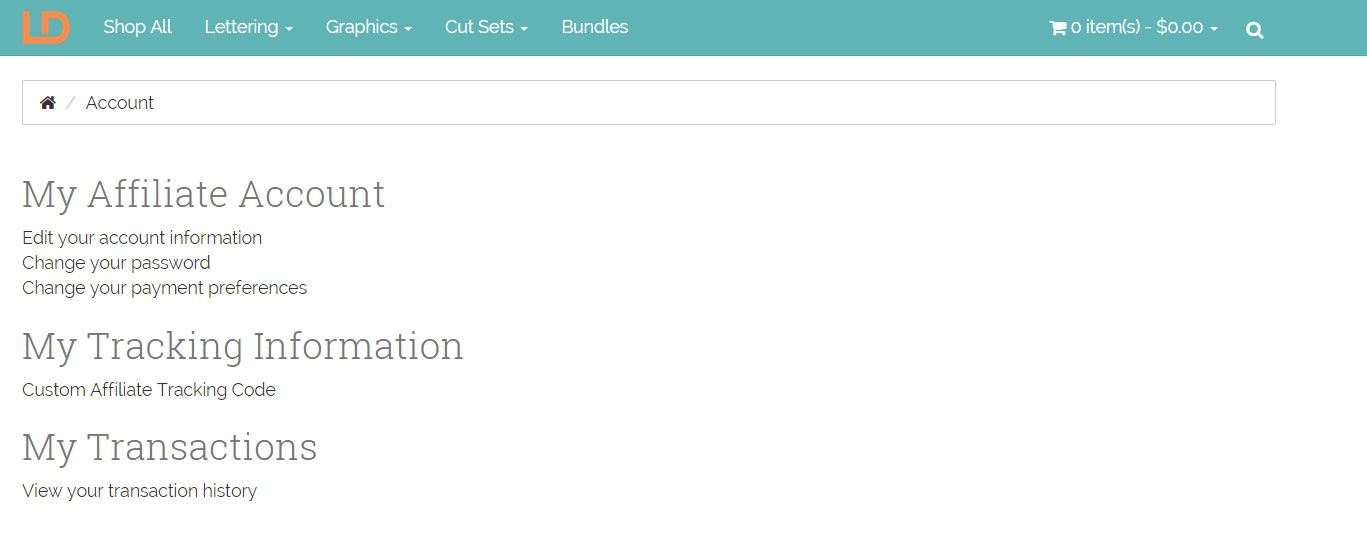Expand the Graphics dropdown menu
Screen dimensions: 1367x544
point(368,27)
